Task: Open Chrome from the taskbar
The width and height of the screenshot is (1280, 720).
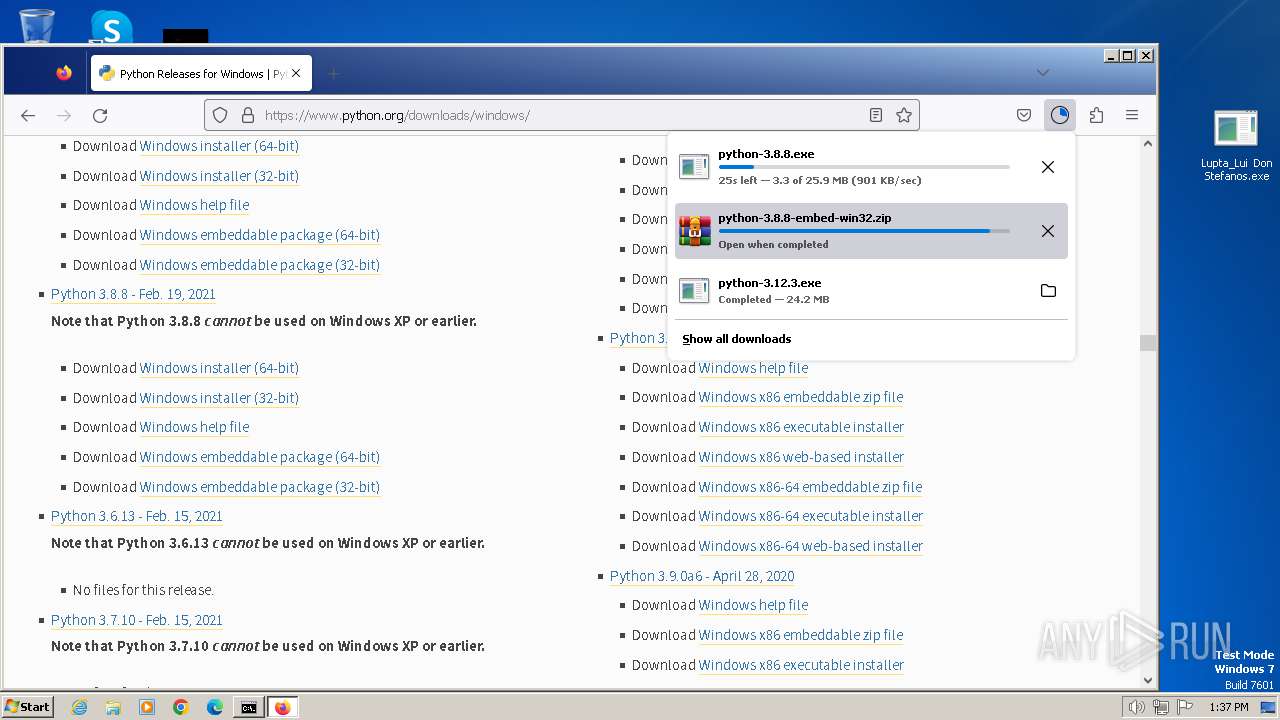Action: tap(181, 707)
